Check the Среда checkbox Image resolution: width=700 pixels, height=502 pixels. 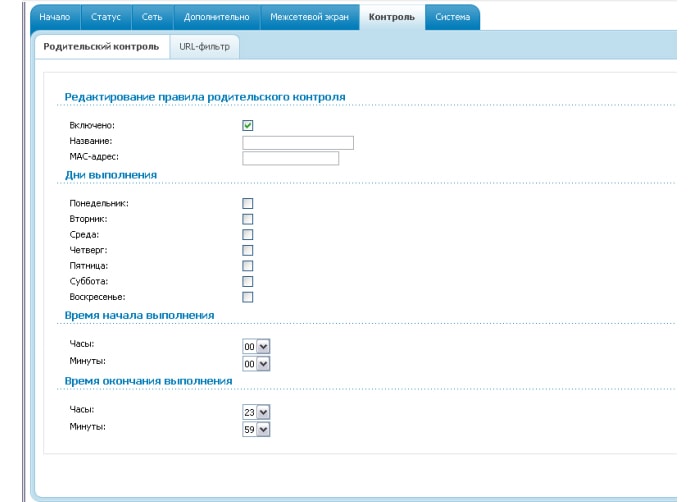[x=248, y=235]
